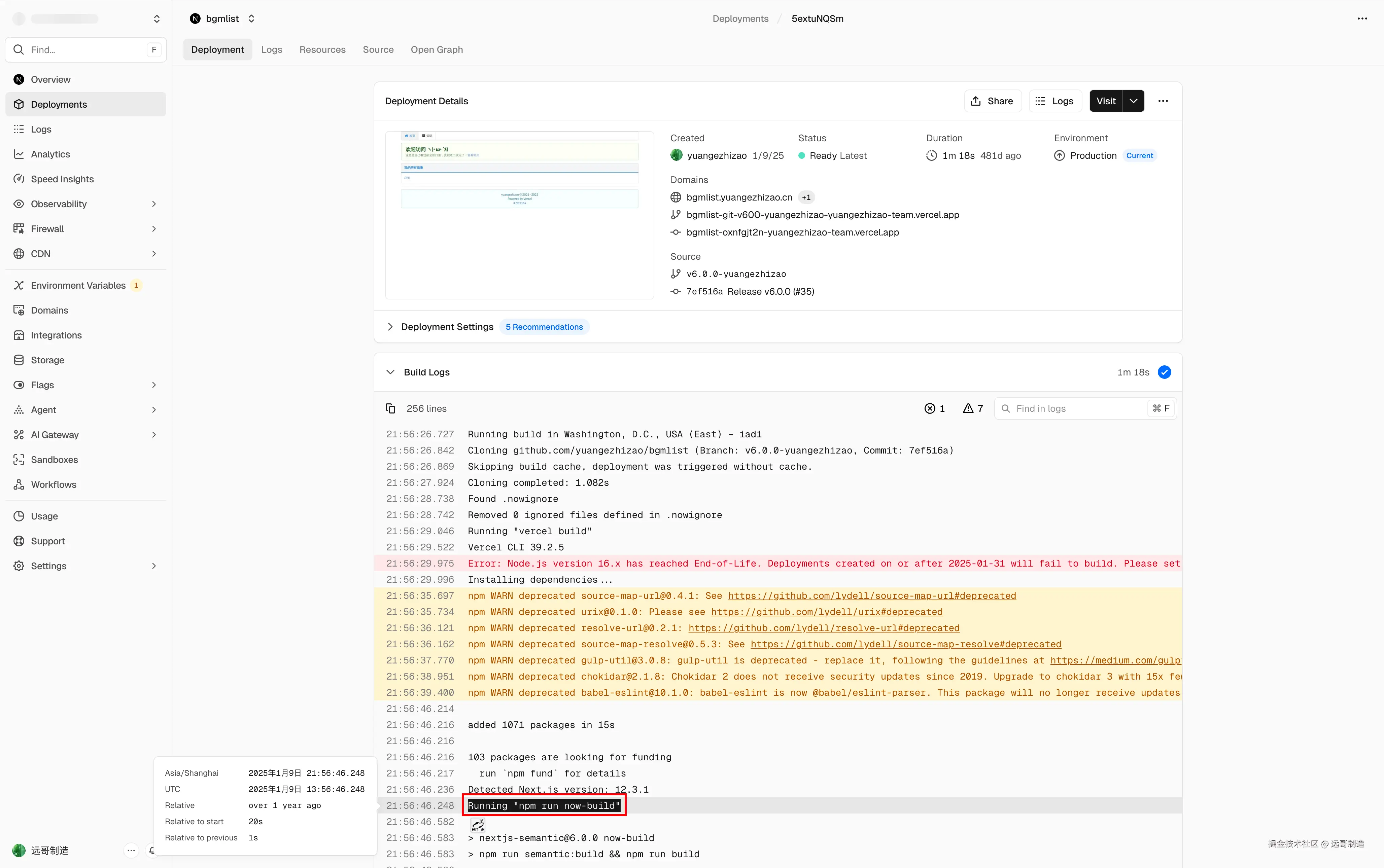Image resolution: width=1384 pixels, height=868 pixels.
Task: Open Overview from the sidebar
Action: pyautogui.click(x=85, y=80)
